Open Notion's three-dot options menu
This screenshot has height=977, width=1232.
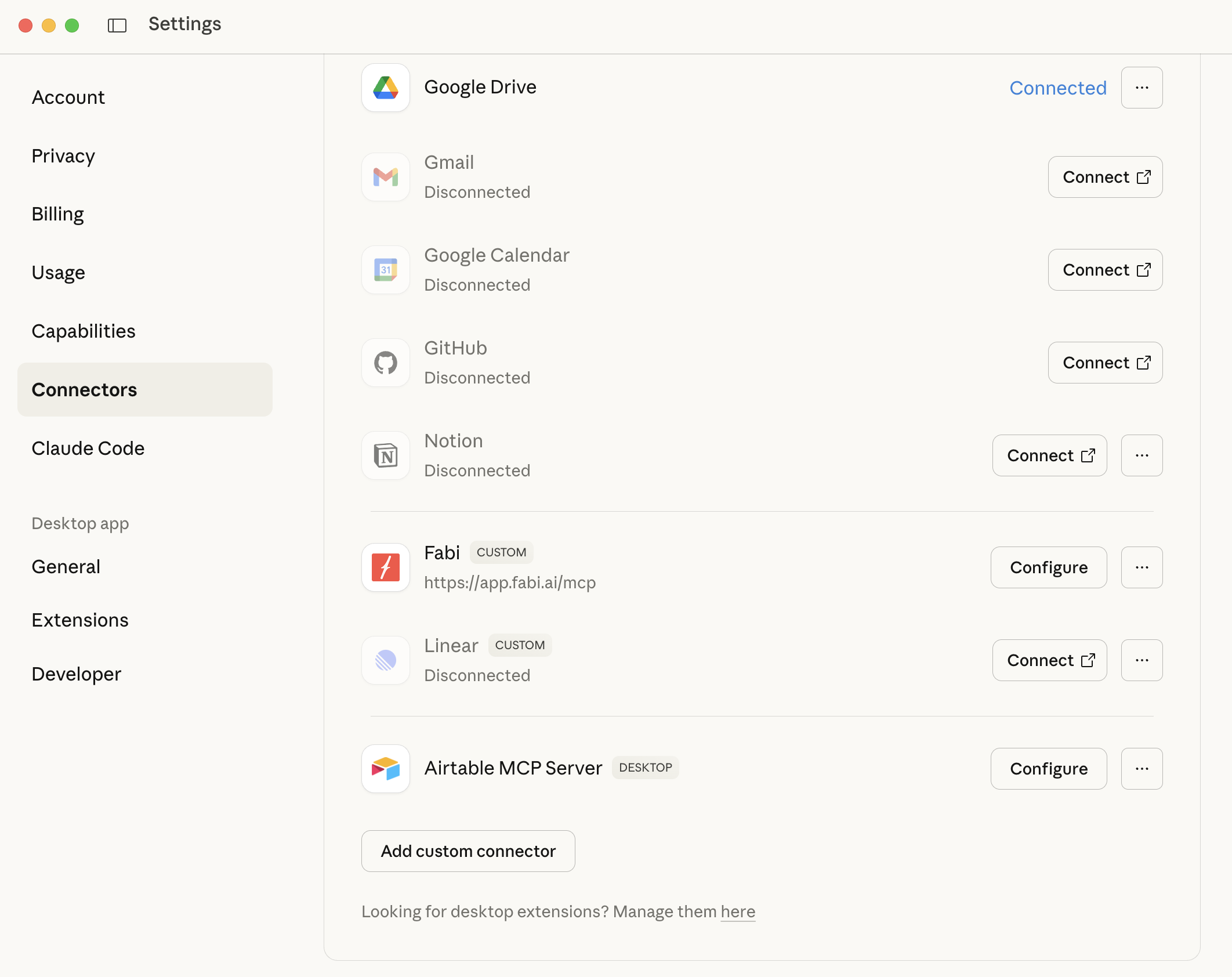(x=1142, y=455)
